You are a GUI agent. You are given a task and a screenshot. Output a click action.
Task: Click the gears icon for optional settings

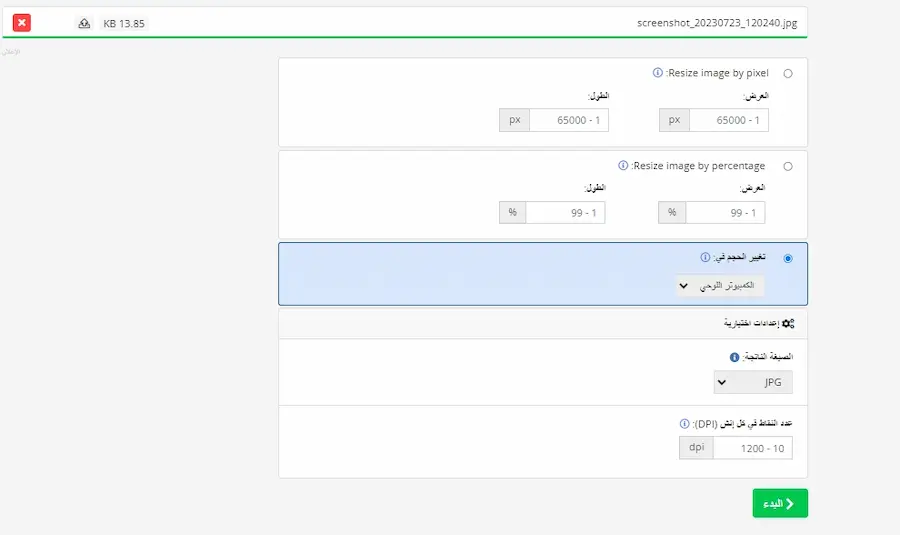point(789,323)
